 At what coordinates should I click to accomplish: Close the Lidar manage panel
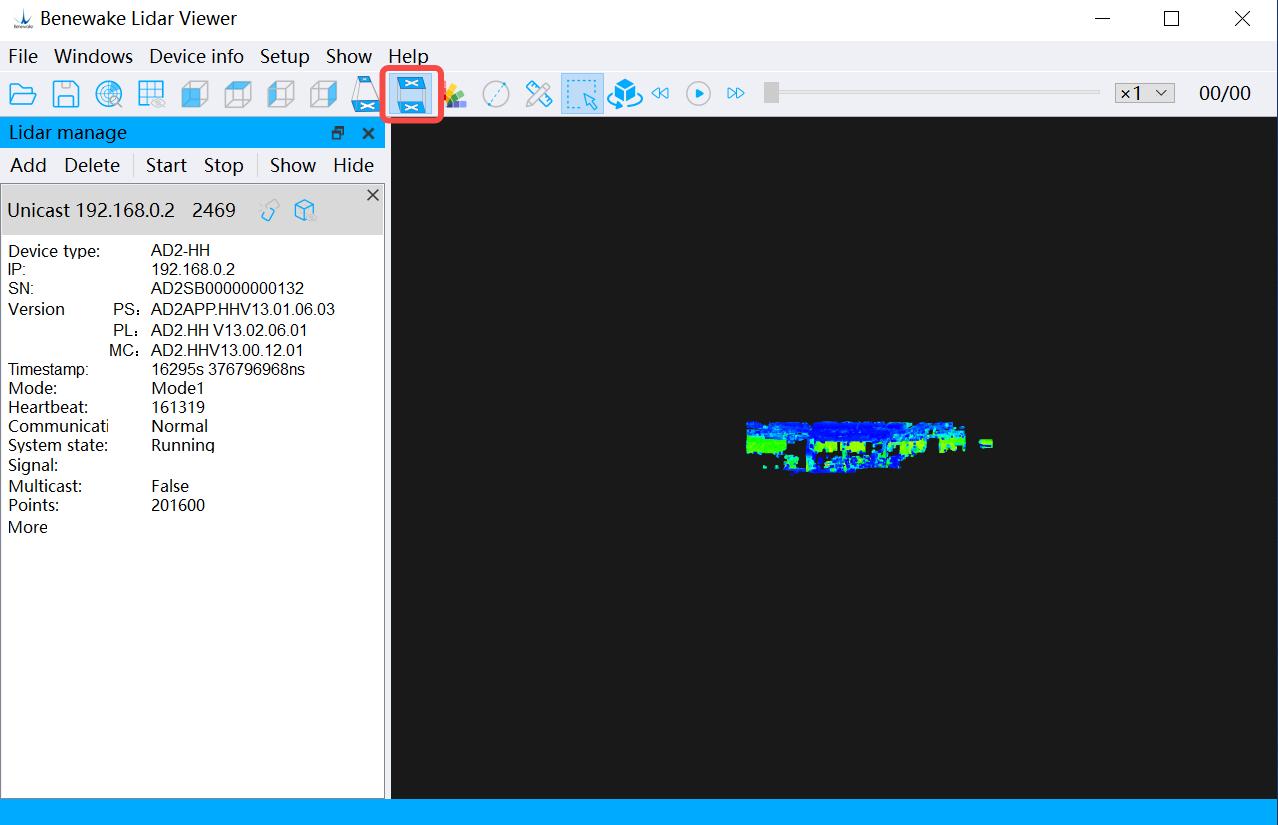[x=368, y=133]
